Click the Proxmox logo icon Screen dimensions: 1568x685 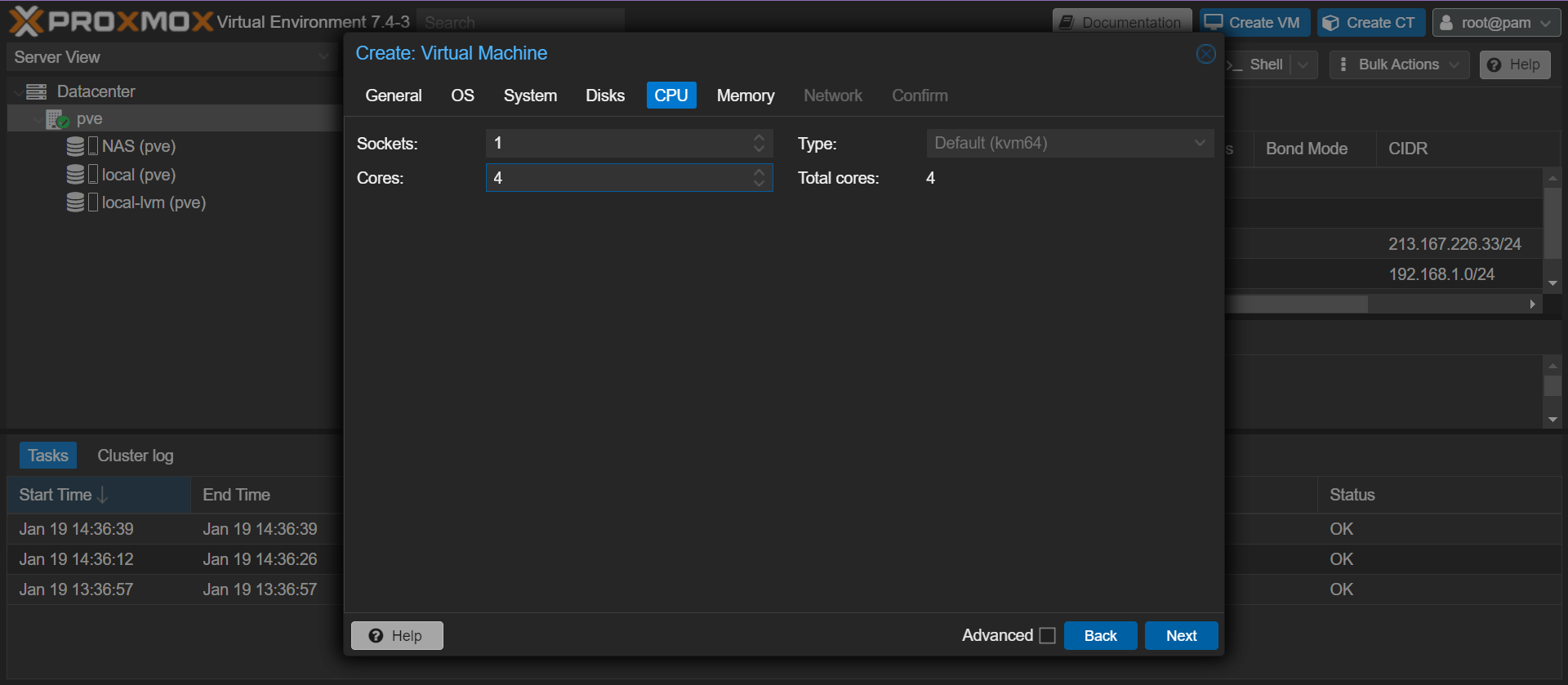pyautogui.click(x=26, y=21)
